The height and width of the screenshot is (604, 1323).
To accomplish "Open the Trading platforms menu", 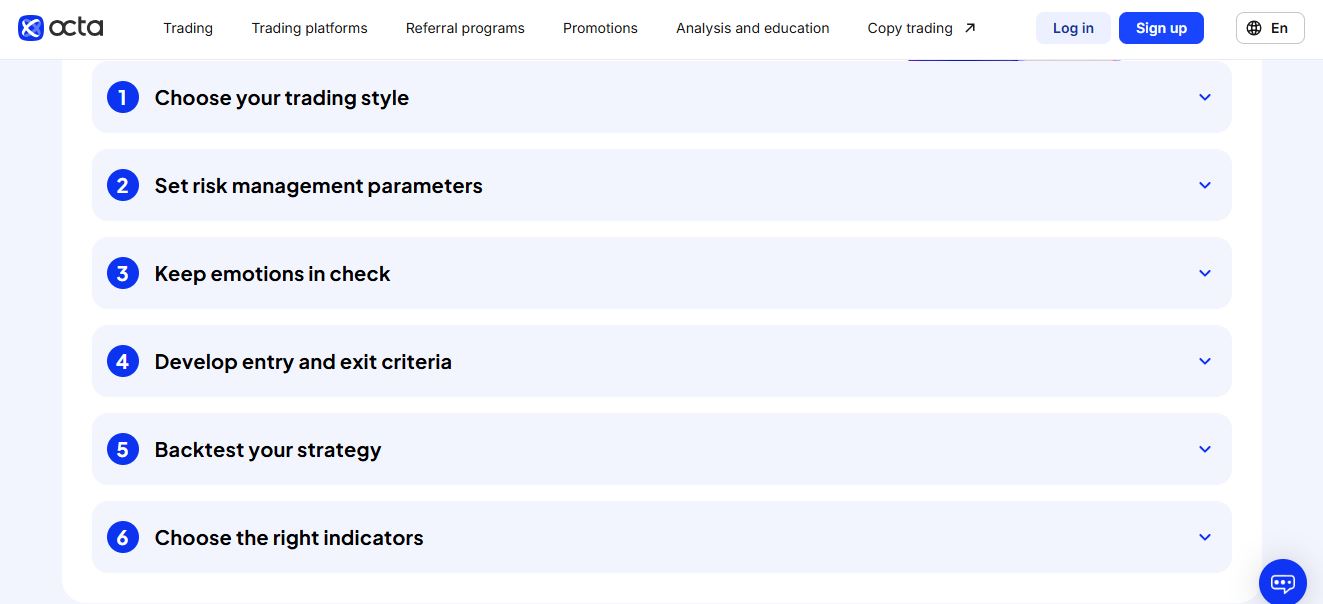I will (x=309, y=28).
